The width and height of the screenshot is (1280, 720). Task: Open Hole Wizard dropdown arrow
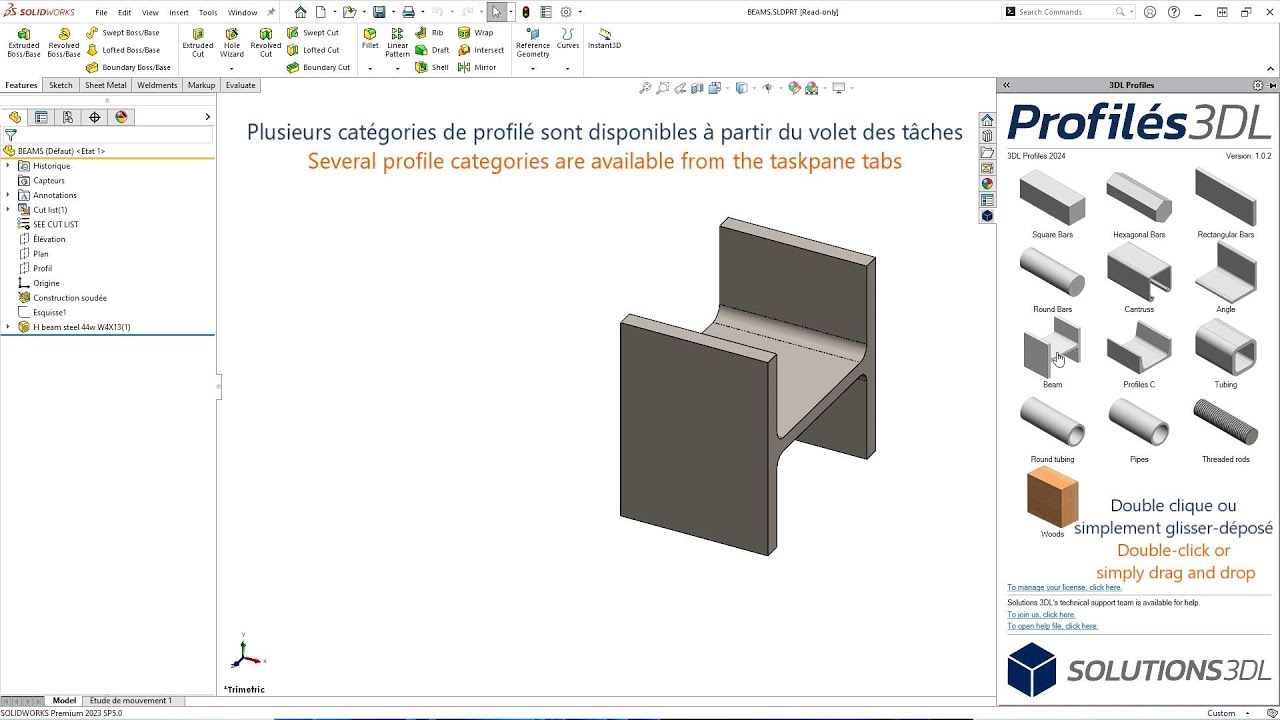point(232,68)
